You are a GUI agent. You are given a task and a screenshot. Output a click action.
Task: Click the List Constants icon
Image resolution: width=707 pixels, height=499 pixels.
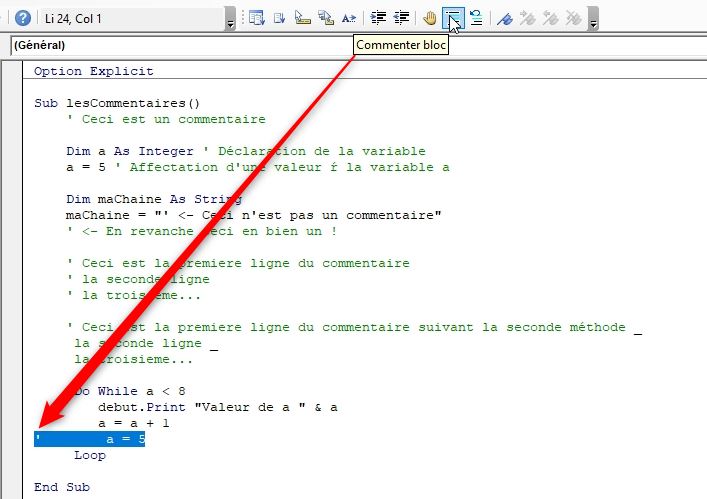[279, 18]
